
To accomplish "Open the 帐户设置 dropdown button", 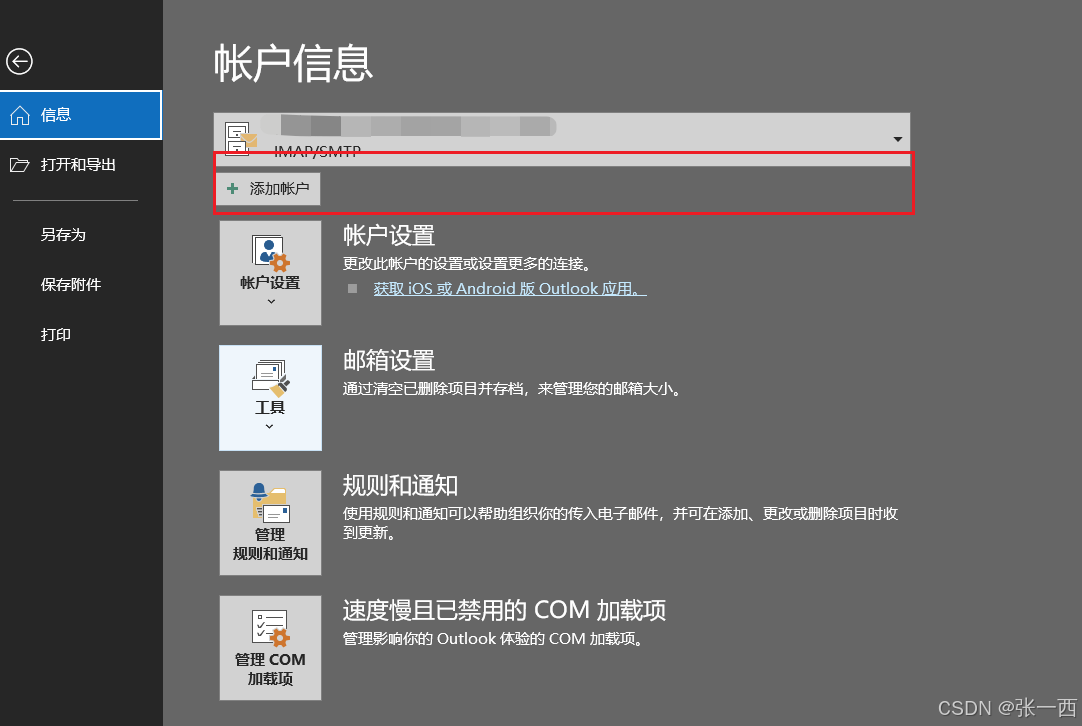I will [270, 273].
